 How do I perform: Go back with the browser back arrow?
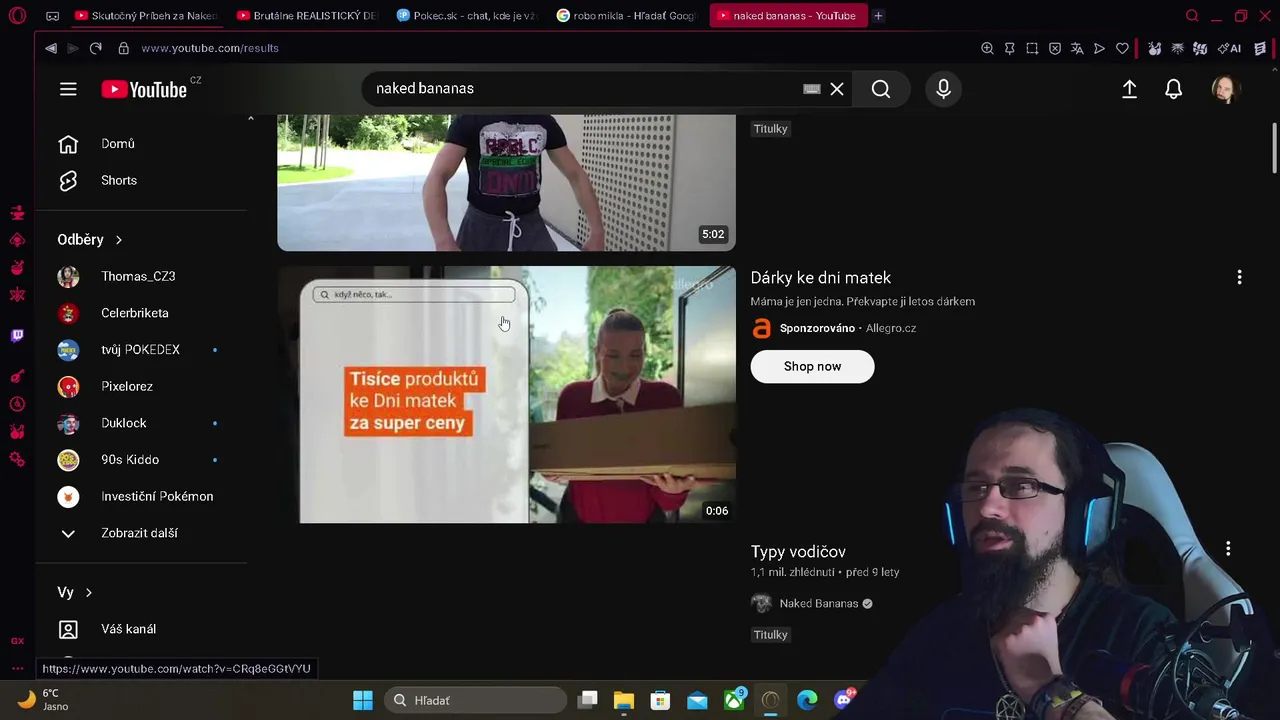(x=51, y=48)
